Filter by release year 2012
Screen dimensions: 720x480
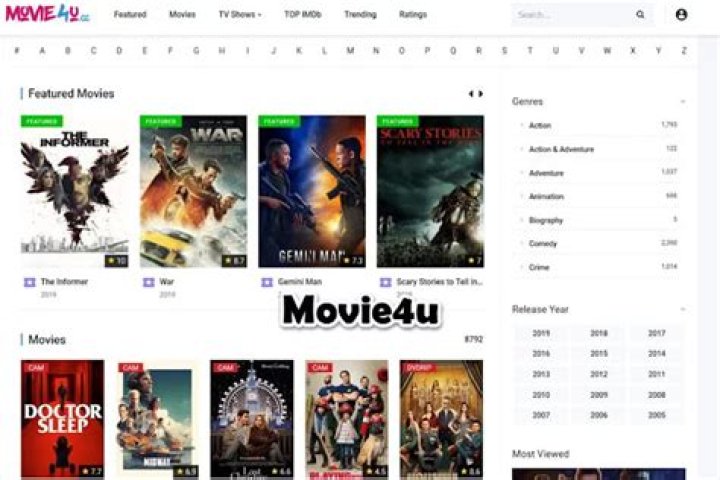coord(599,374)
